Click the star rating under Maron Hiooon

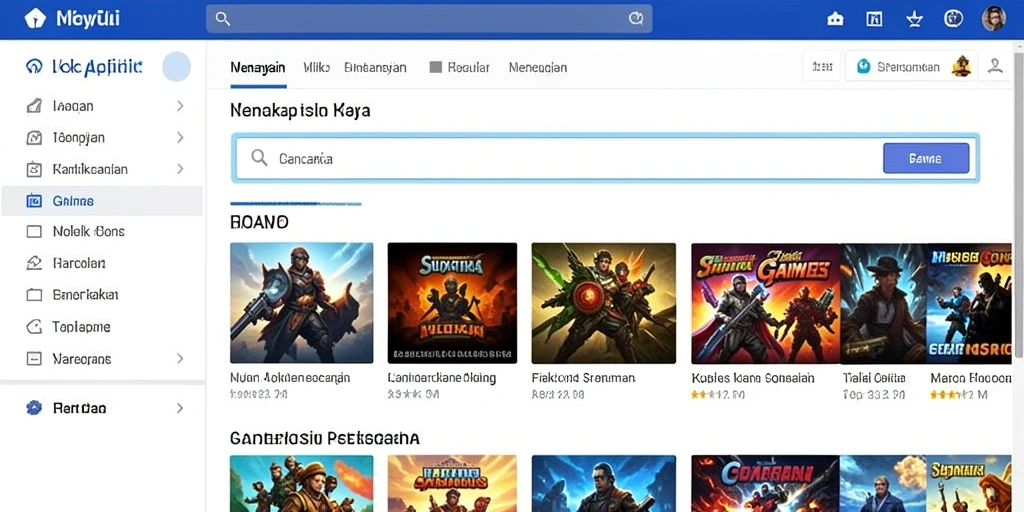[959, 394]
